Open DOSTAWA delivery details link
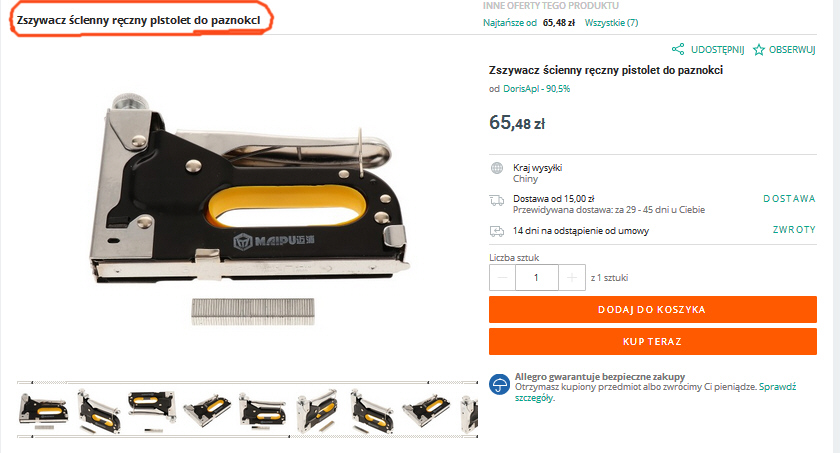 [789, 199]
